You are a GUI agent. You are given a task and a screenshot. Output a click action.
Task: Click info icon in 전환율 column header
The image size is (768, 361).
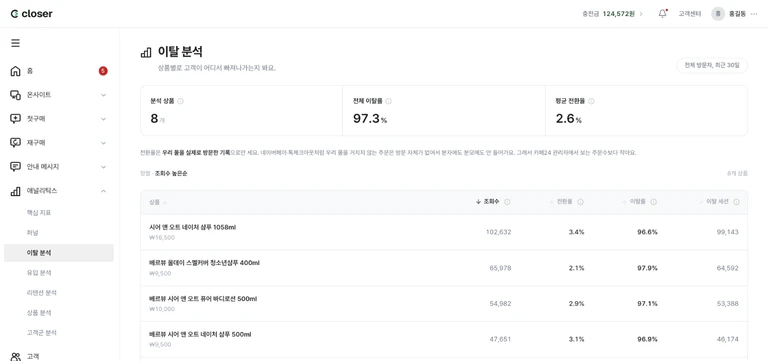(580, 202)
